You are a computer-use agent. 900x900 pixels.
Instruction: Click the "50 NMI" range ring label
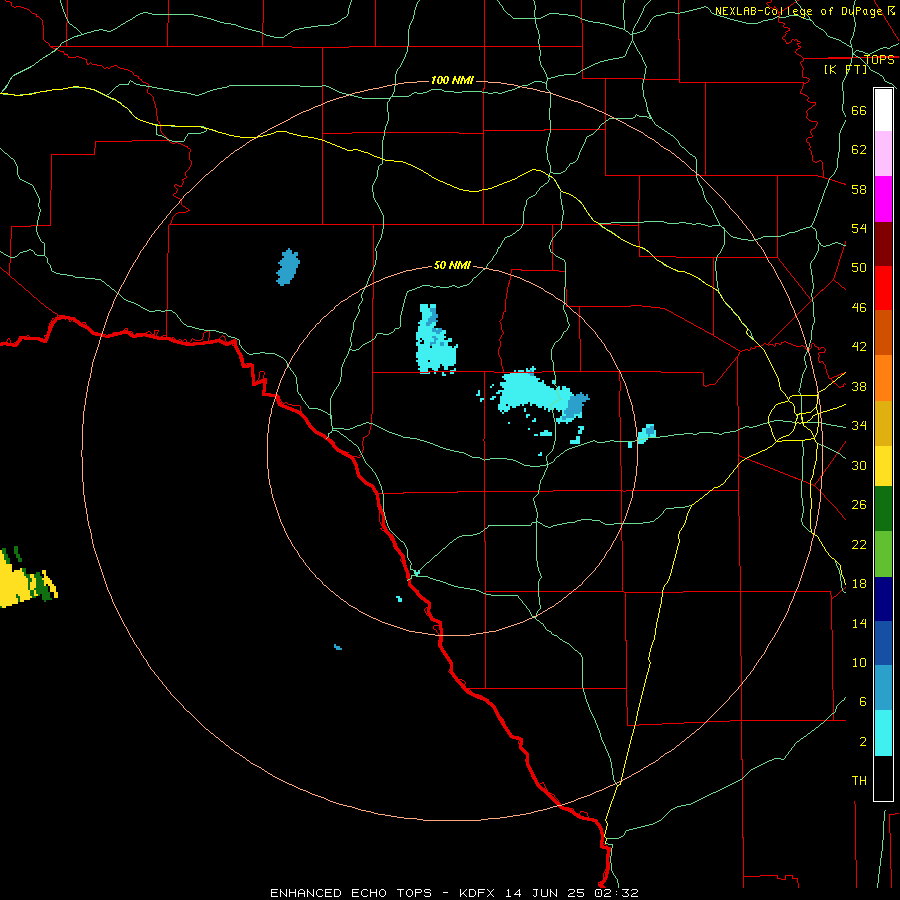click(x=452, y=265)
